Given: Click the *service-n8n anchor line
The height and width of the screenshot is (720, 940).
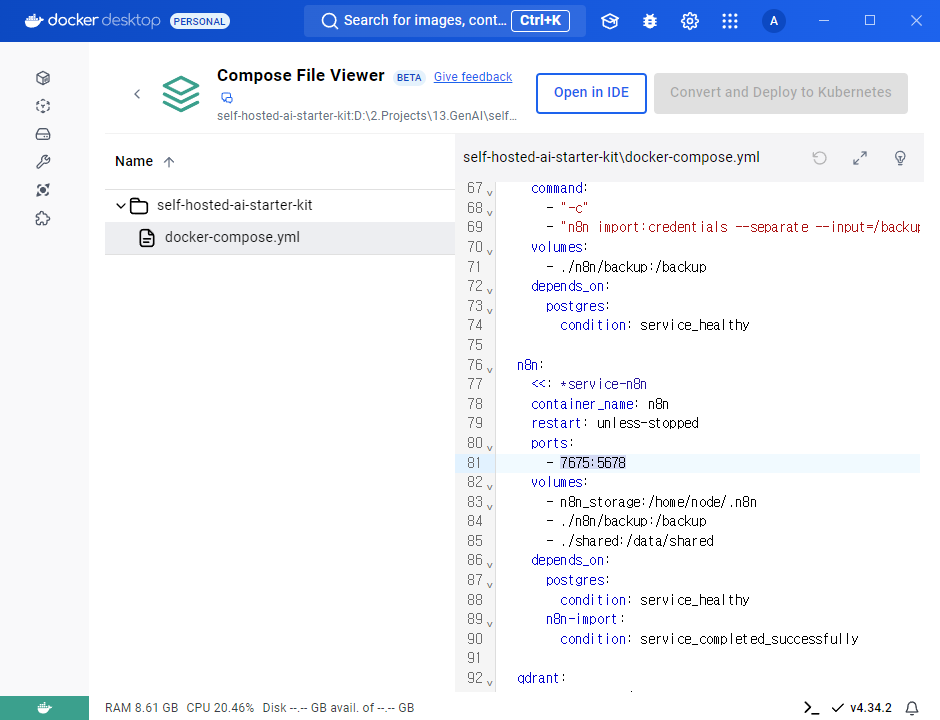Looking at the screenshot, I should click(589, 384).
